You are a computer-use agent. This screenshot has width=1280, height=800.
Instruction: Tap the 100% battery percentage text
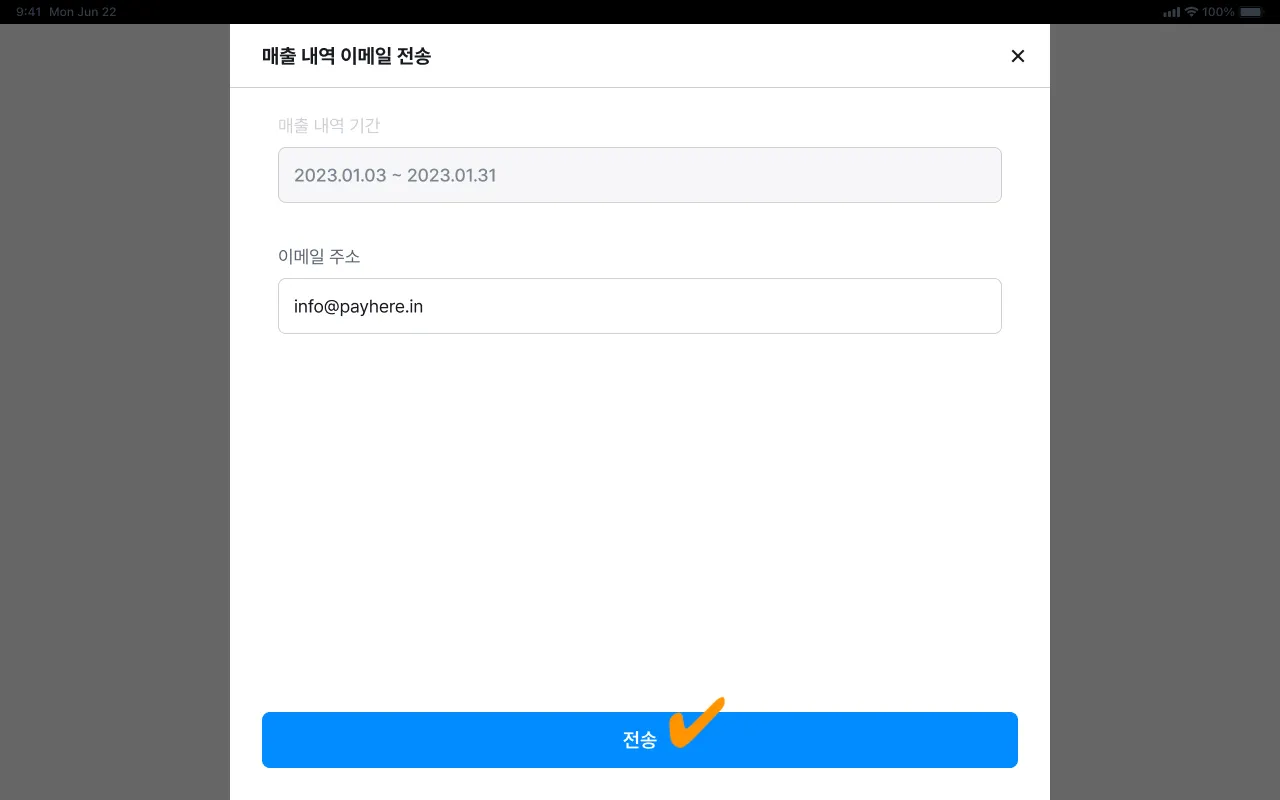click(x=1218, y=12)
